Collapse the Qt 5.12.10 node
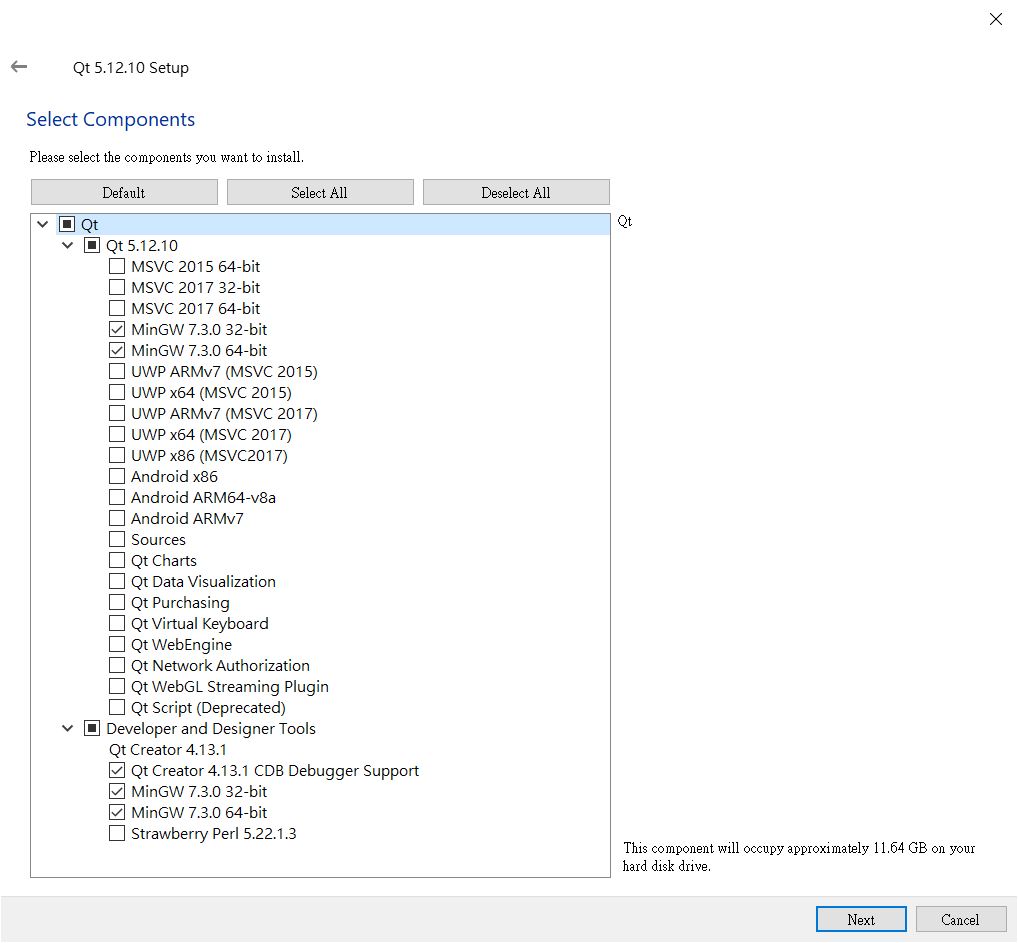Image resolution: width=1018 pixels, height=943 pixels. pos(68,245)
